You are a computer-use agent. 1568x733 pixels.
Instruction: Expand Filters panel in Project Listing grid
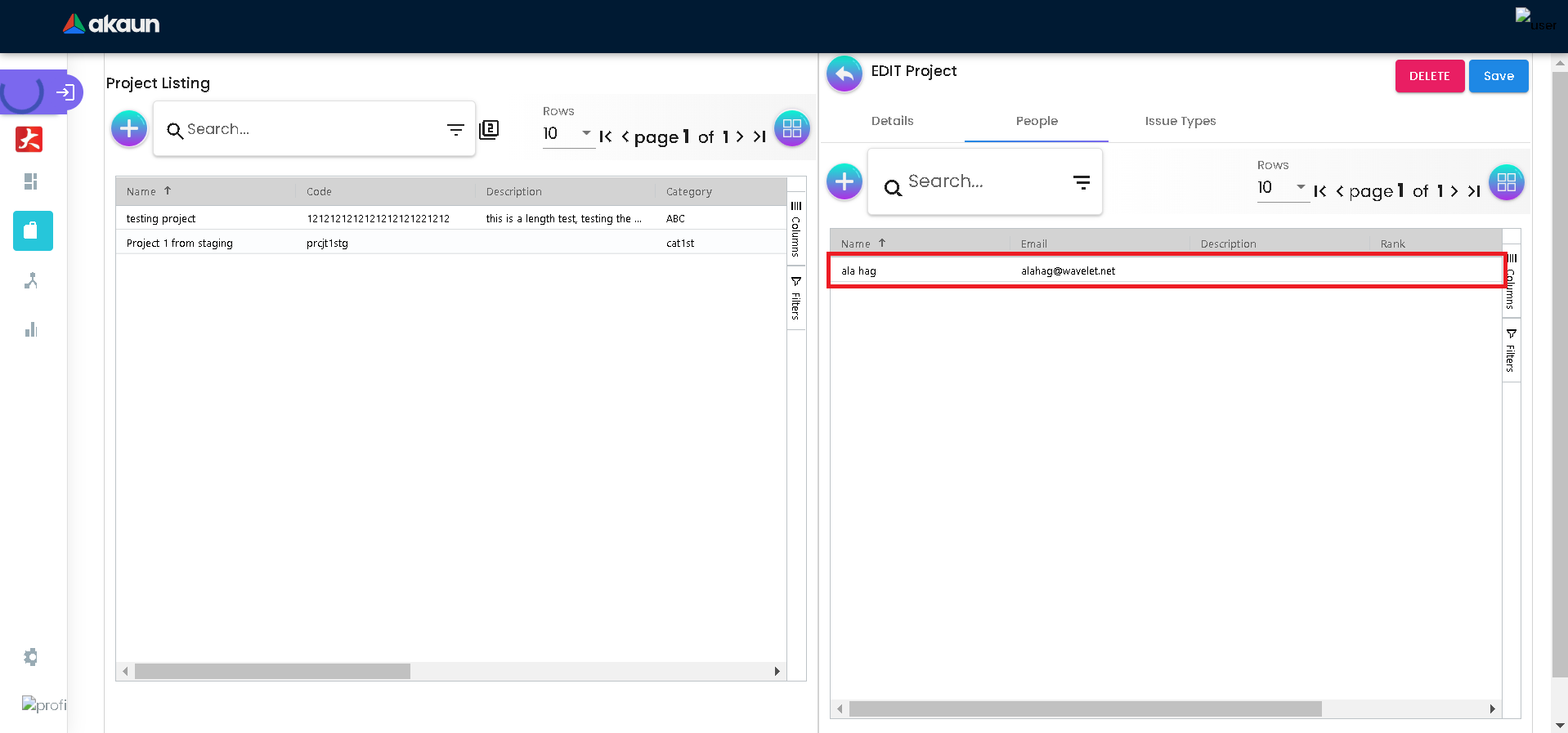[796, 298]
